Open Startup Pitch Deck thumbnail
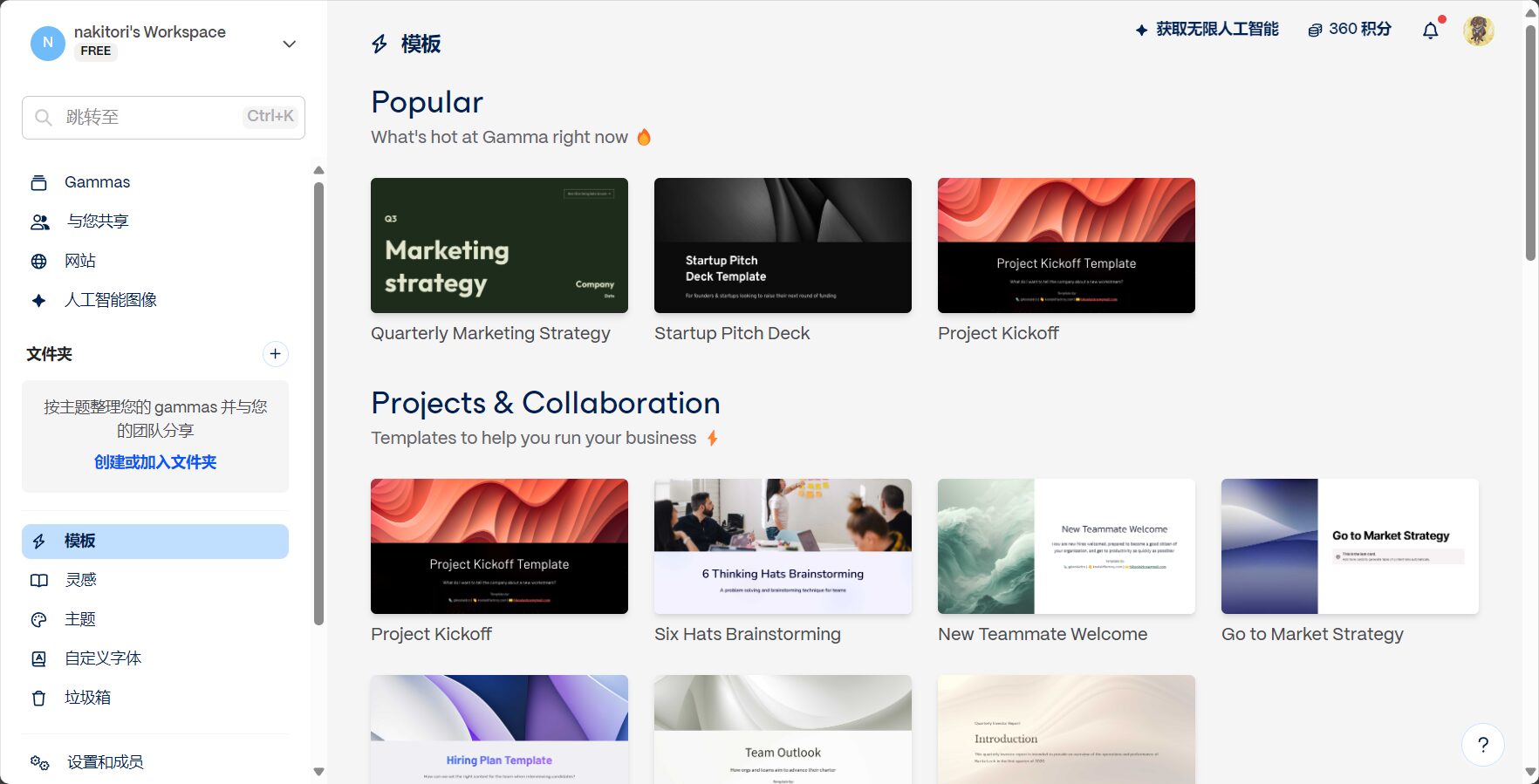The width and height of the screenshot is (1539, 784). (783, 246)
